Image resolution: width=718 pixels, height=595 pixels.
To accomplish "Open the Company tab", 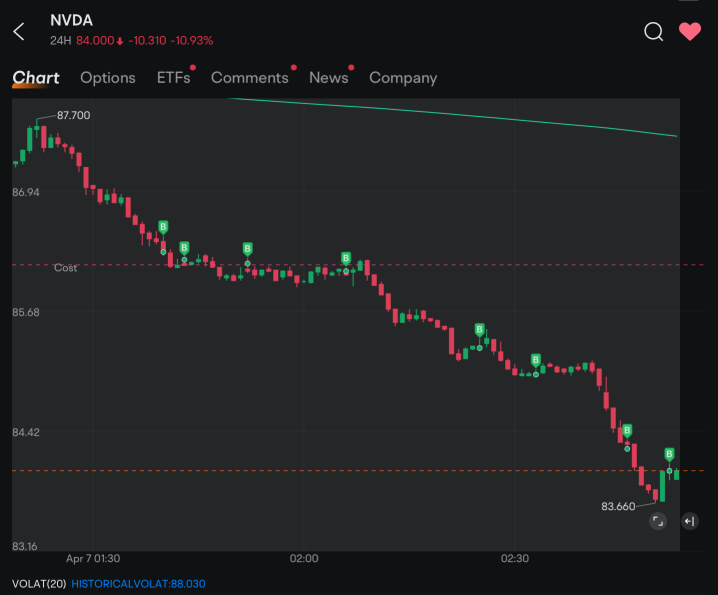I will coord(403,78).
